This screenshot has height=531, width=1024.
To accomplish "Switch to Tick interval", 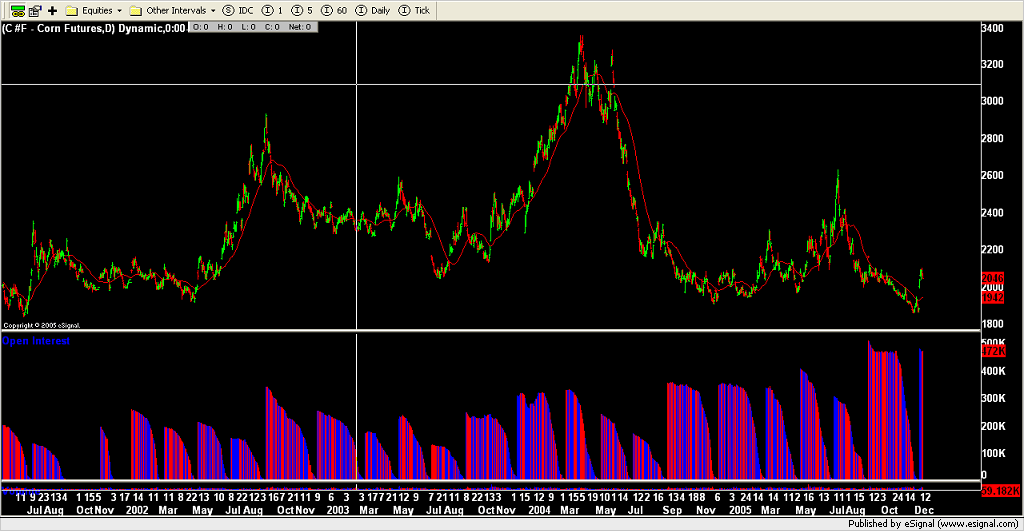I will [x=414, y=10].
